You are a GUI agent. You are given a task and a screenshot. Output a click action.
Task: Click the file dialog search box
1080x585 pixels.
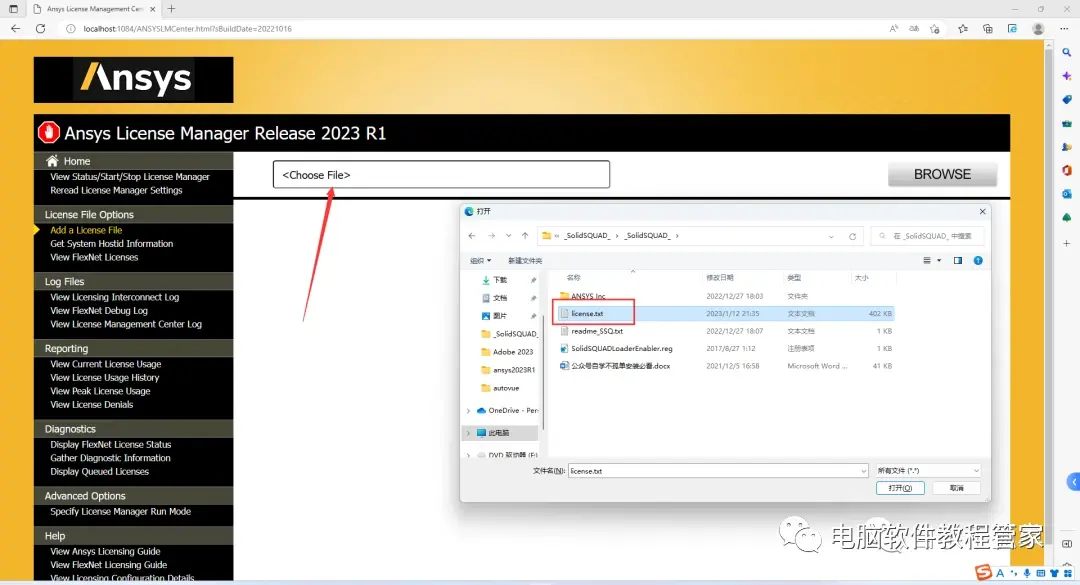click(927, 236)
